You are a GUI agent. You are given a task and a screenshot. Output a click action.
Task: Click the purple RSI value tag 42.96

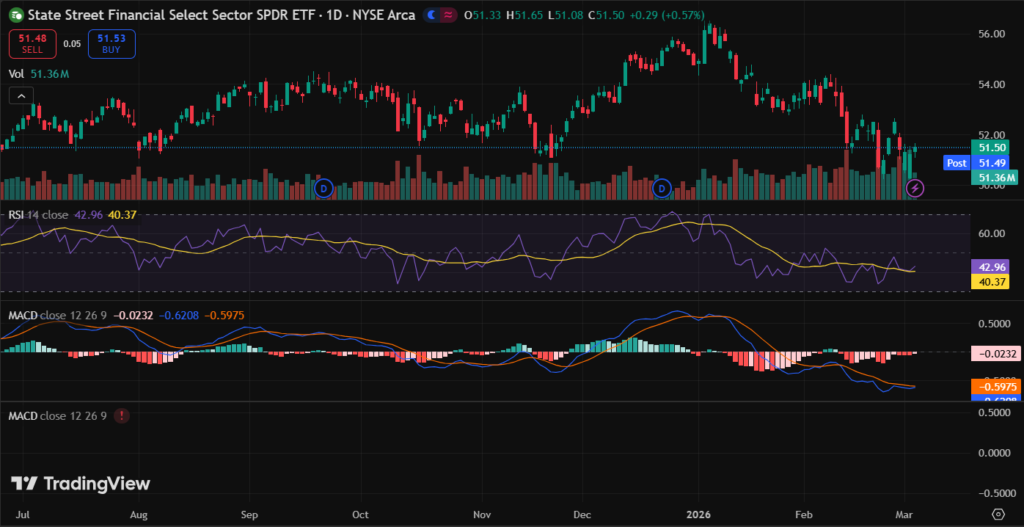[x=992, y=268]
